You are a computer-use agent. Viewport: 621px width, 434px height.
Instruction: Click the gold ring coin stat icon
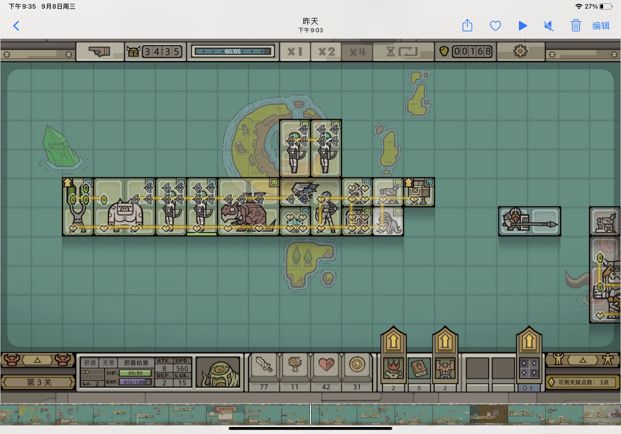click(356, 366)
